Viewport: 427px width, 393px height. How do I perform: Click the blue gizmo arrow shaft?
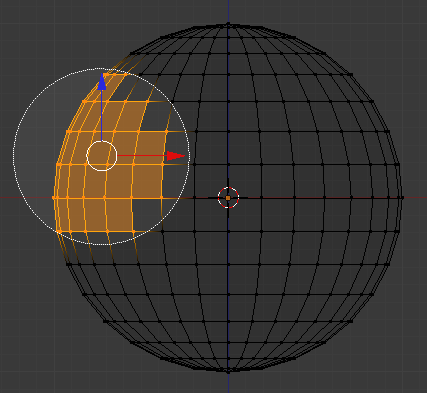coord(102,115)
